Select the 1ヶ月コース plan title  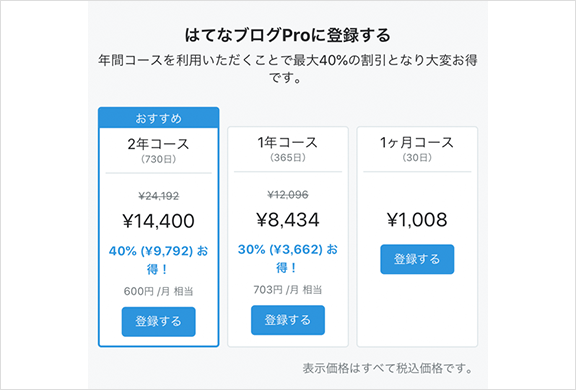[x=417, y=142]
